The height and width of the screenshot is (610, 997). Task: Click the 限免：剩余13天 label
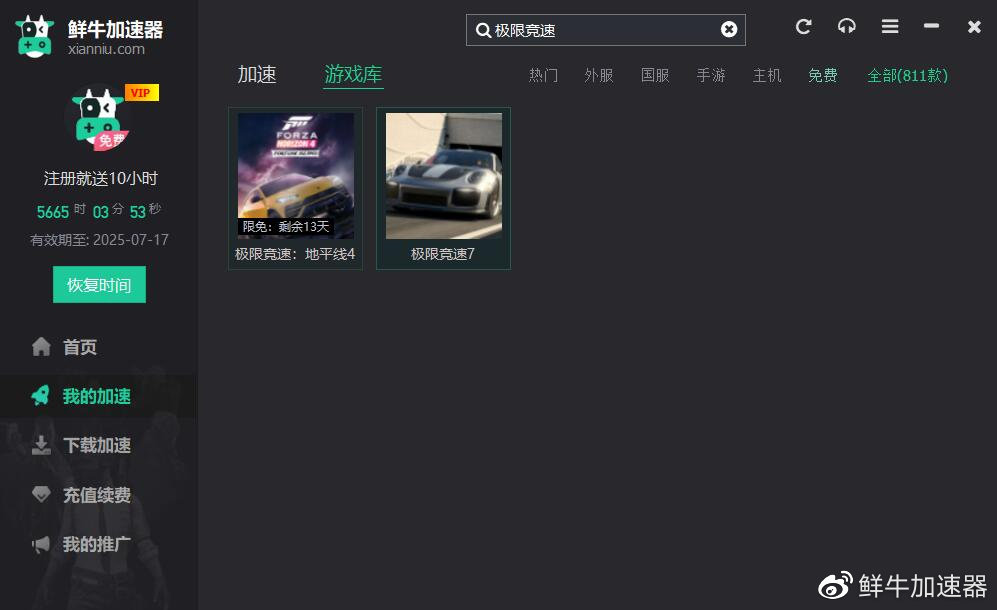pyautogui.click(x=285, y=226)
